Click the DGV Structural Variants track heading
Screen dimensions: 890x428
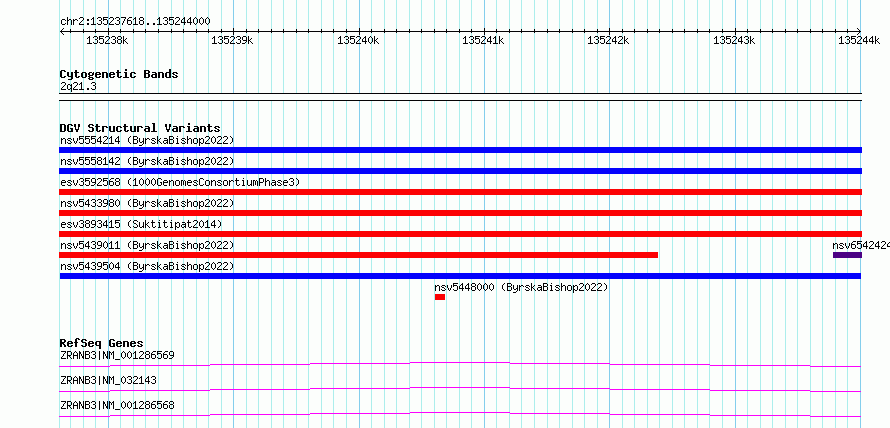coord(140,128)
